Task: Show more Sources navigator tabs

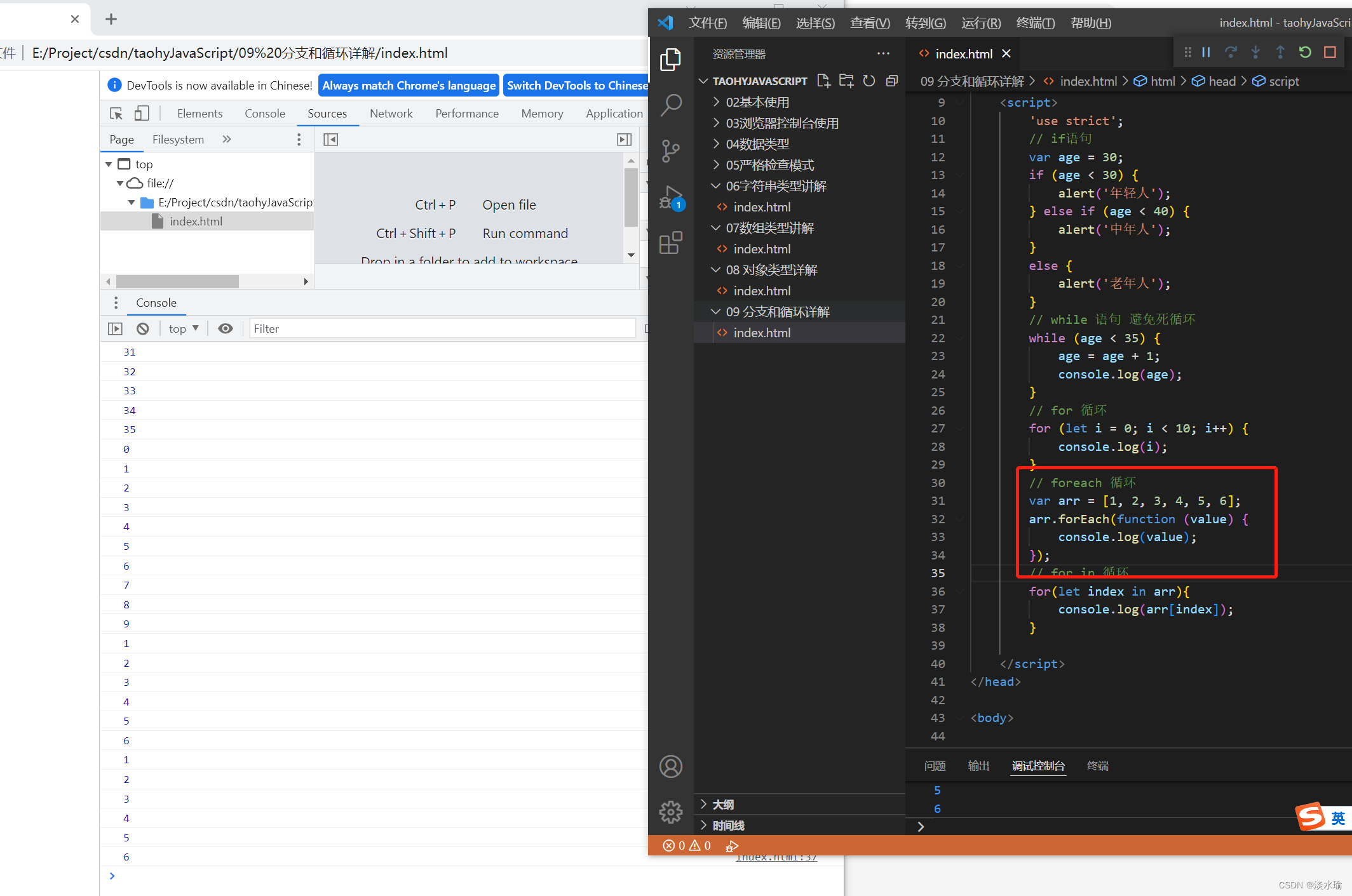Action: tap(227, 139)
